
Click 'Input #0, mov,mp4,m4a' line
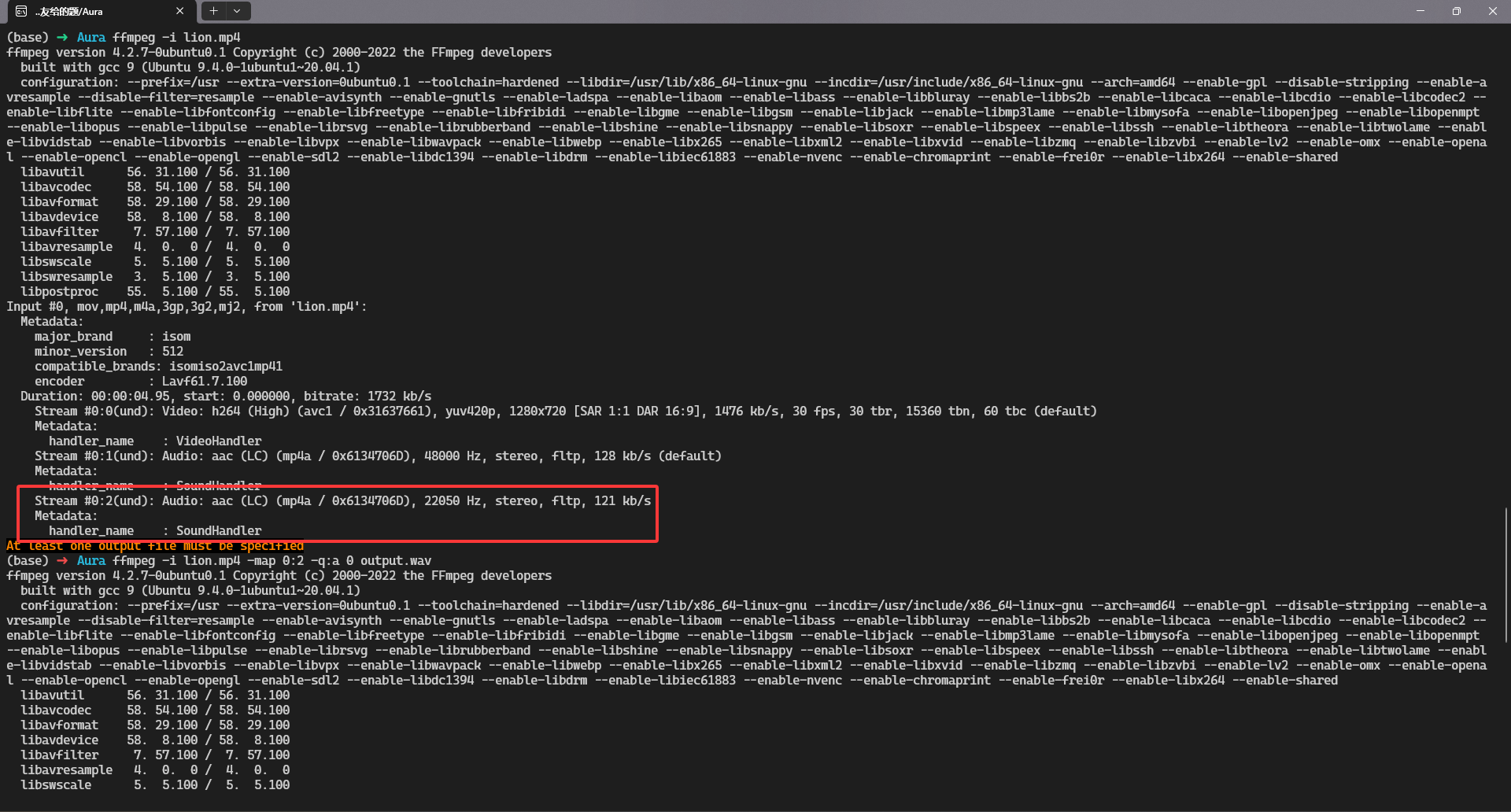pyautogui.click(x=187, y=306)
